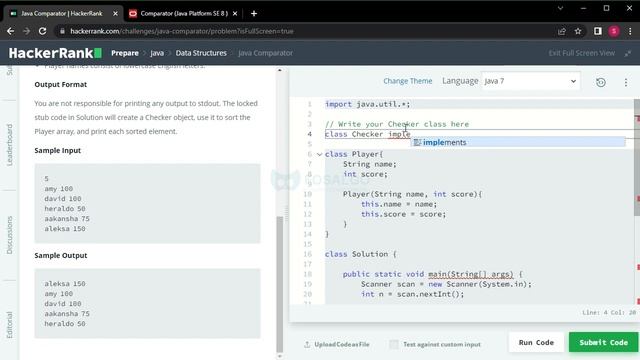
Task: Collapse the class Player code block
Action: (x=320, y=154)
